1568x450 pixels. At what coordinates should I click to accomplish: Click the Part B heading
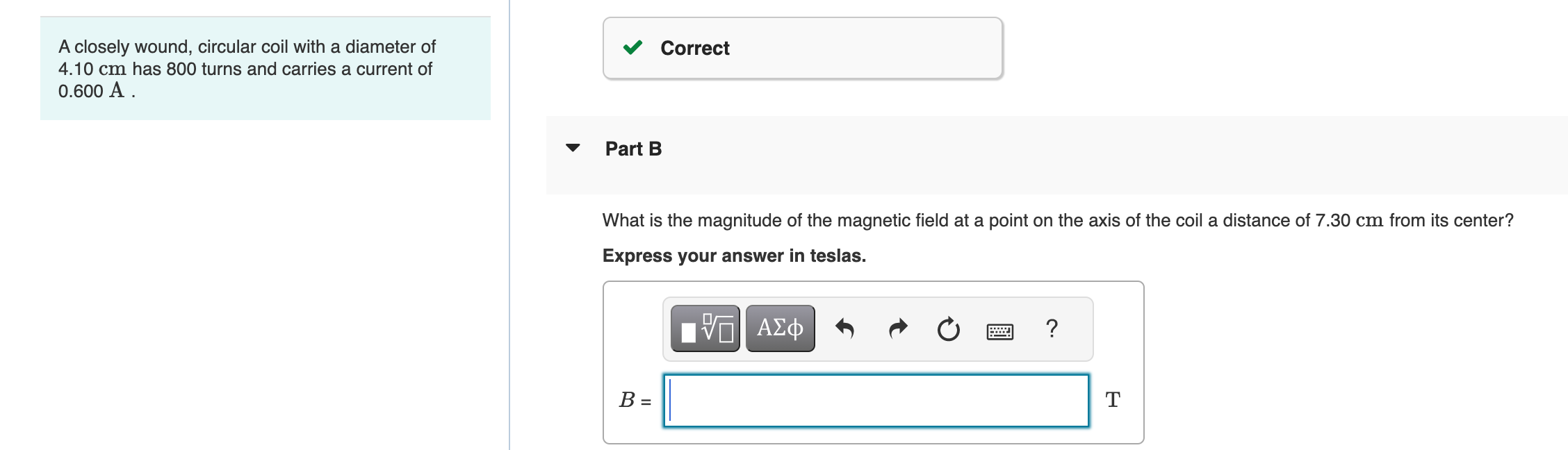[x=633, y=149]
